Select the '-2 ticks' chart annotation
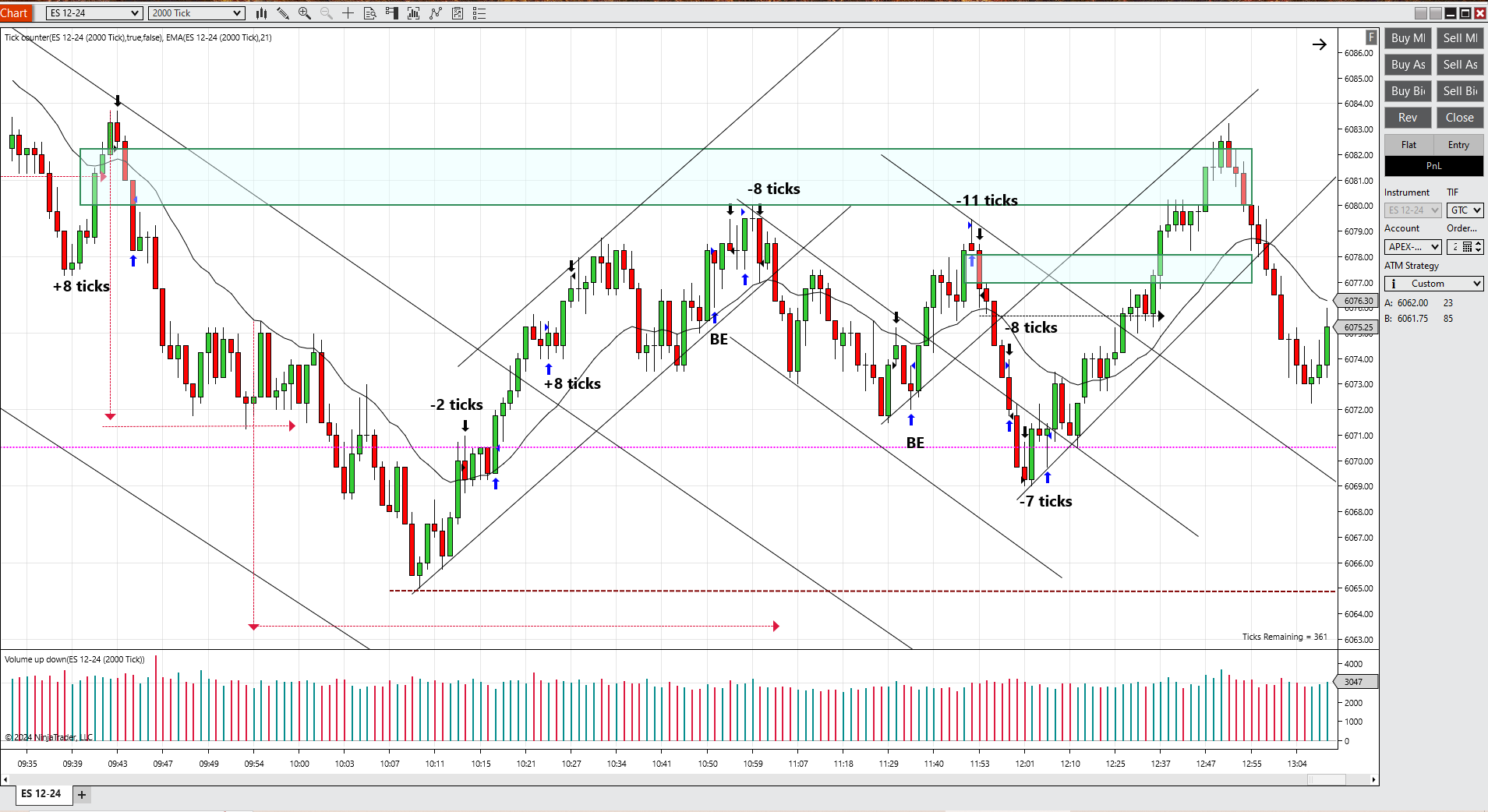Image resolution: width=1488 pixels, height=812 pixels. coord(457,404)
